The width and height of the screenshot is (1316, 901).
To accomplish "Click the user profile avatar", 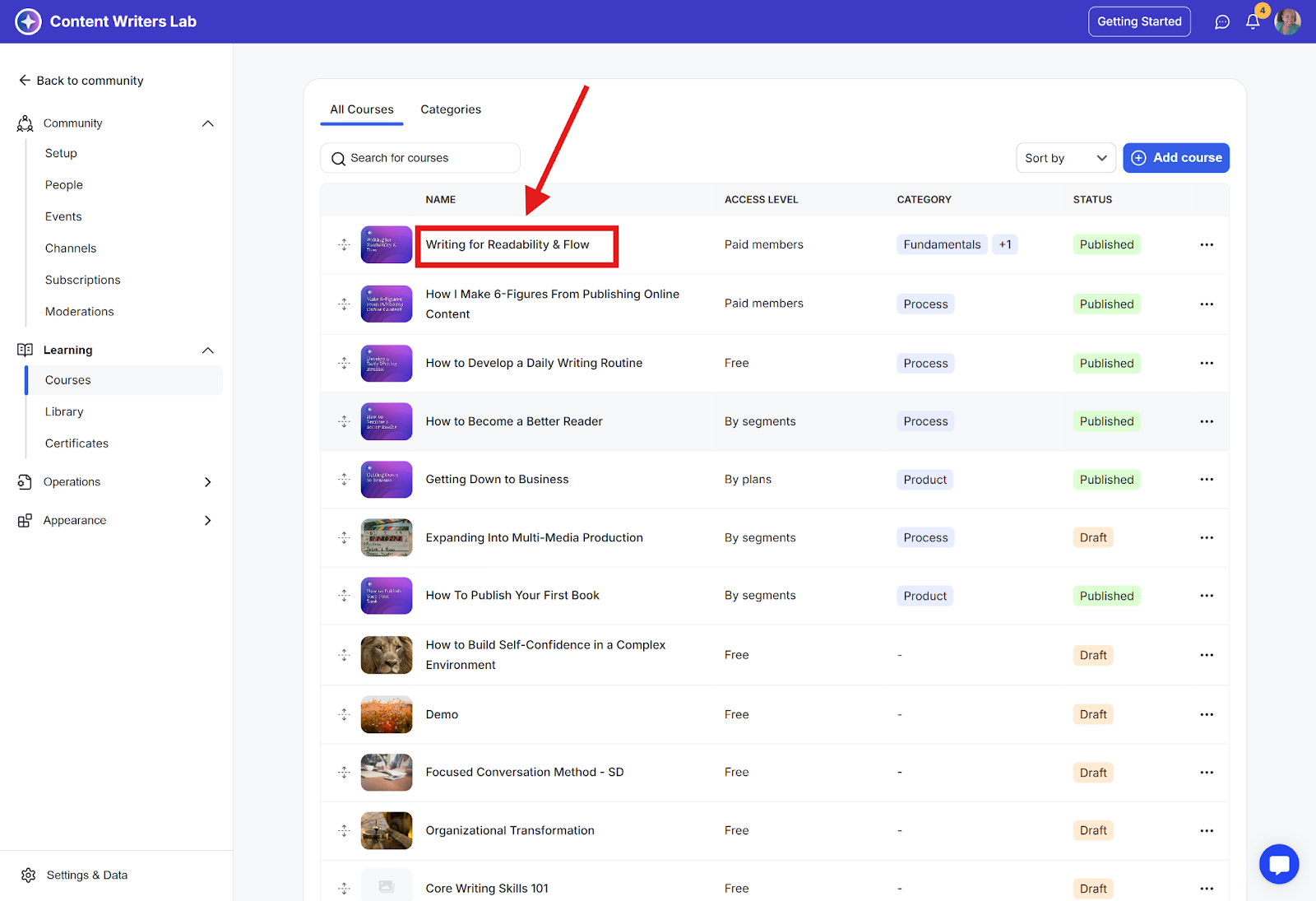I will pos(1287,22).
